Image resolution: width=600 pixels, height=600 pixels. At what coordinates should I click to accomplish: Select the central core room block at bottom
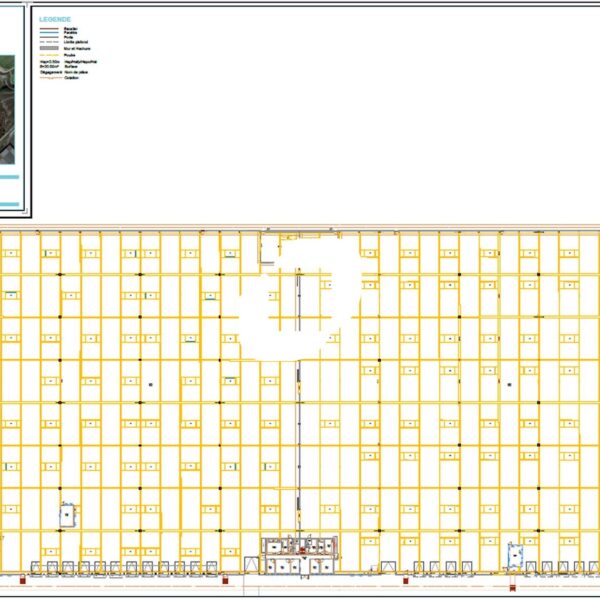300,556
